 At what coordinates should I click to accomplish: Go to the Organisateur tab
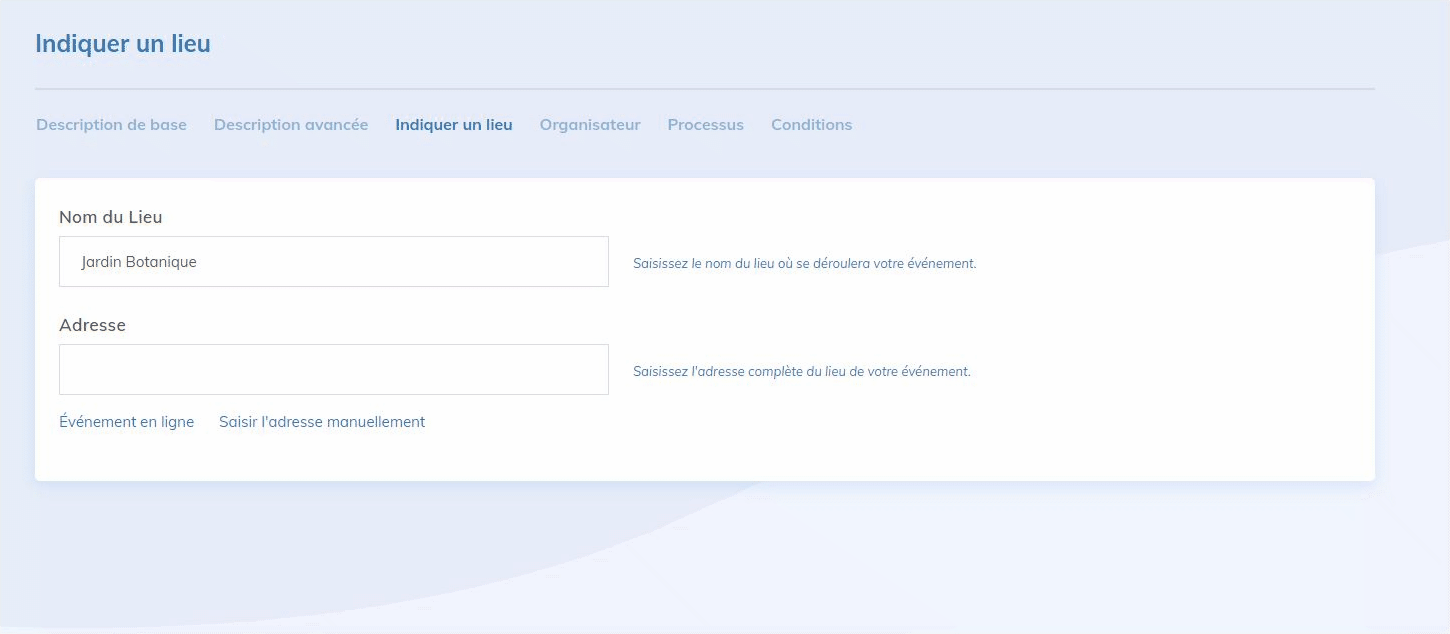(x=590, y=125)
